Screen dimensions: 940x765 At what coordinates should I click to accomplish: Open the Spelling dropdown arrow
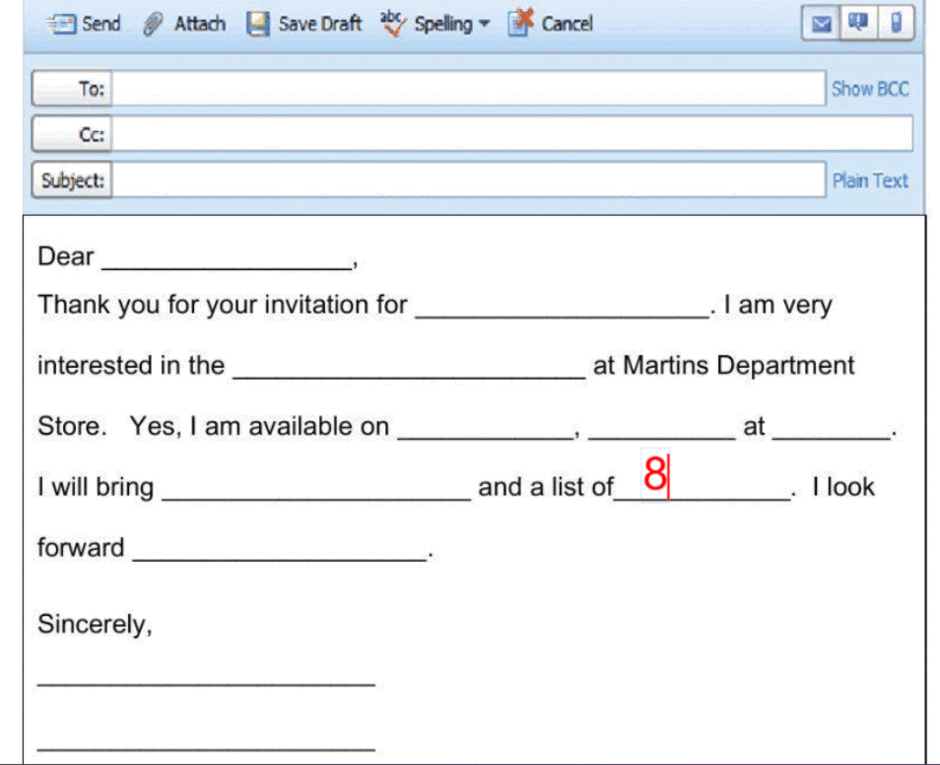484,24
